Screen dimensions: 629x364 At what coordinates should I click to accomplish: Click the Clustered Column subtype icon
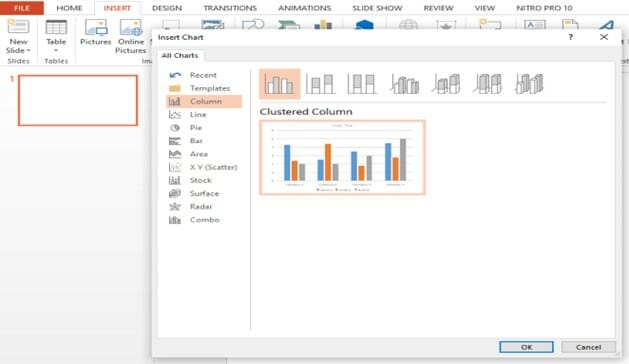pos(280,84)
